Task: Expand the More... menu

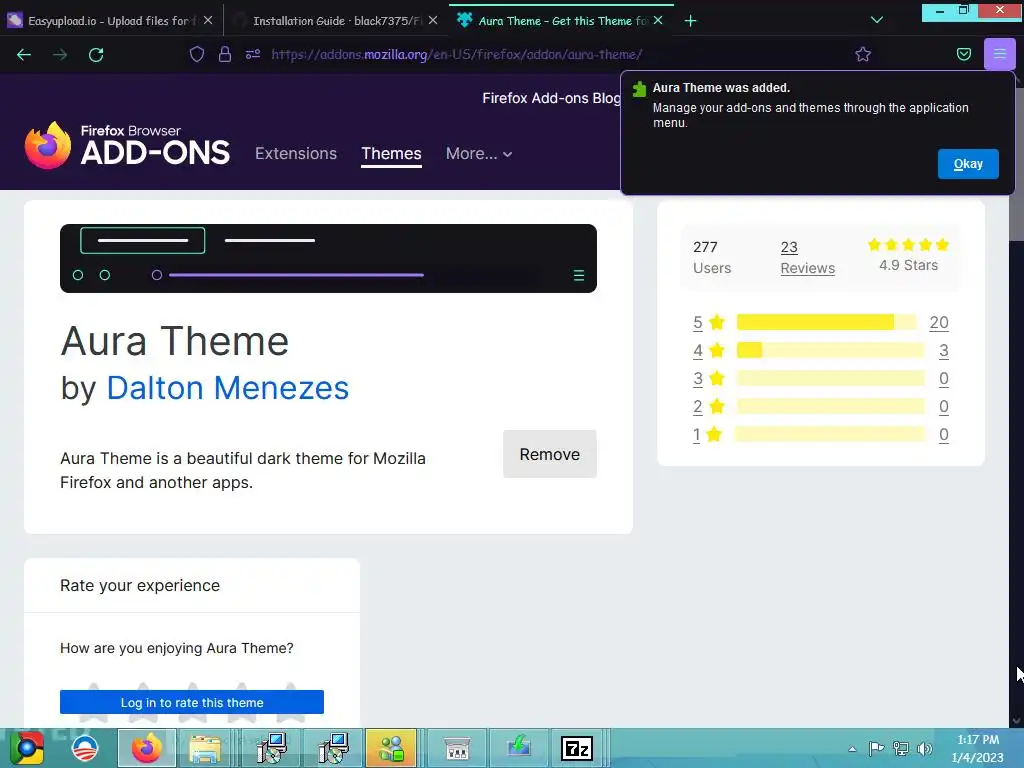Action: 479,153
